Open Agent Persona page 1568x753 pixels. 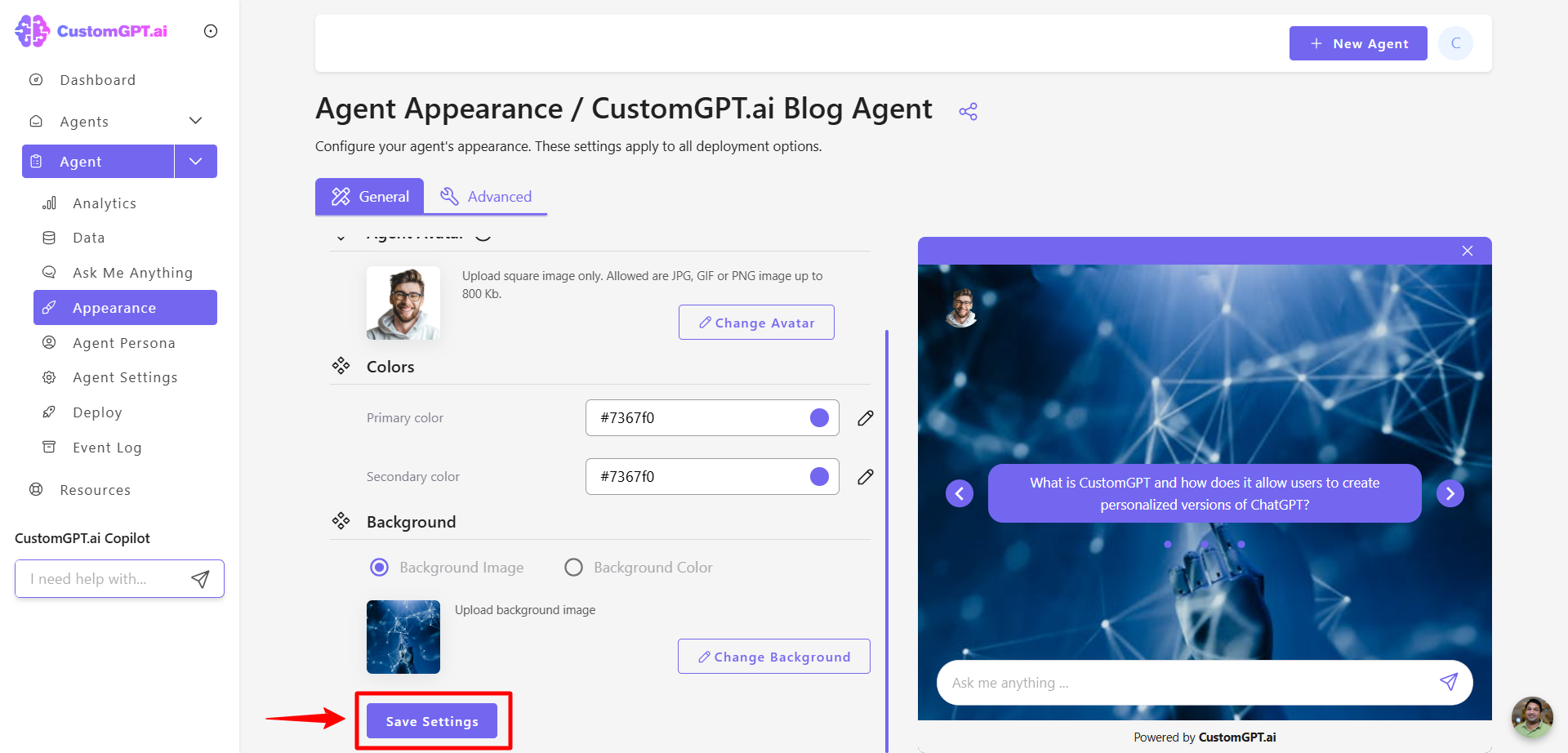coord(124,343)
